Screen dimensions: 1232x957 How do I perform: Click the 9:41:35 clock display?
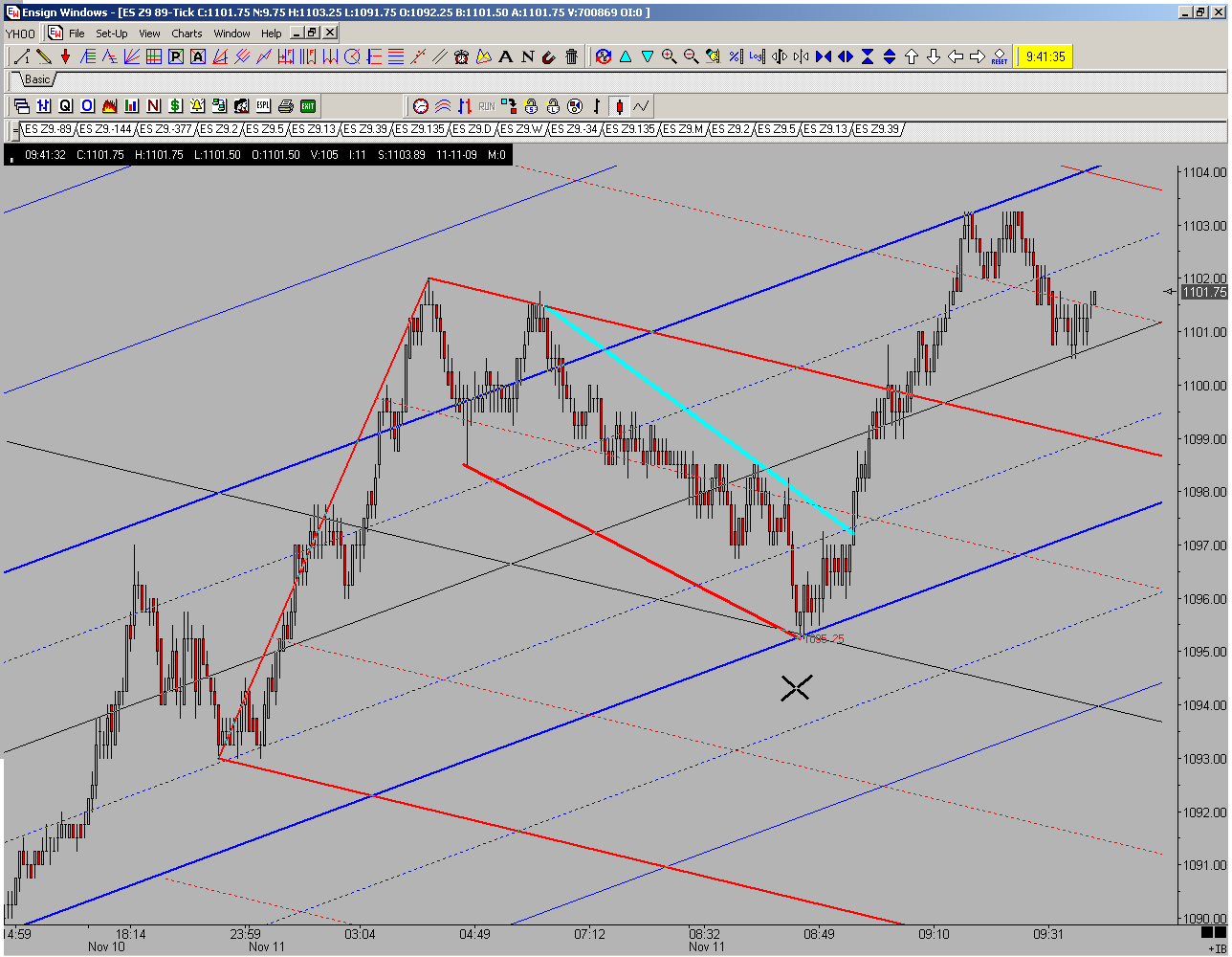(1045, 56)
